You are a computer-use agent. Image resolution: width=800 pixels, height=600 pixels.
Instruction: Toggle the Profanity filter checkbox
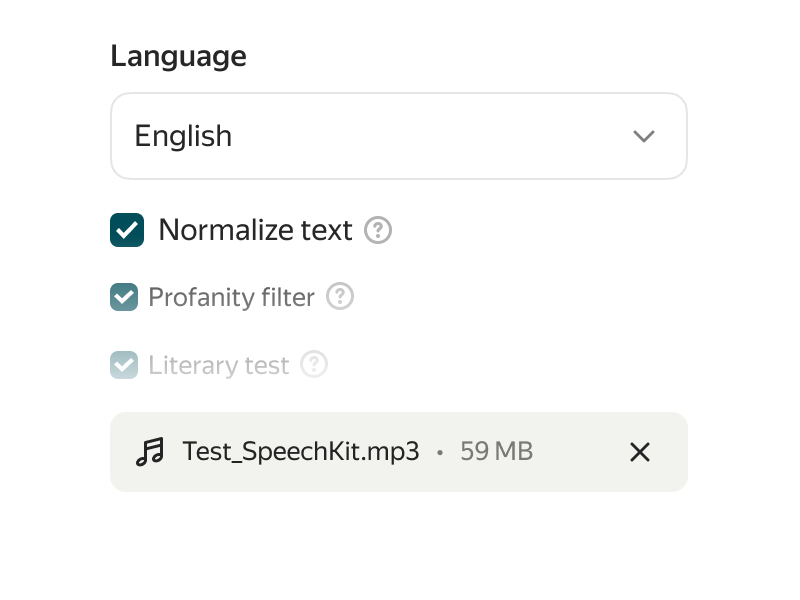point(124,297)
